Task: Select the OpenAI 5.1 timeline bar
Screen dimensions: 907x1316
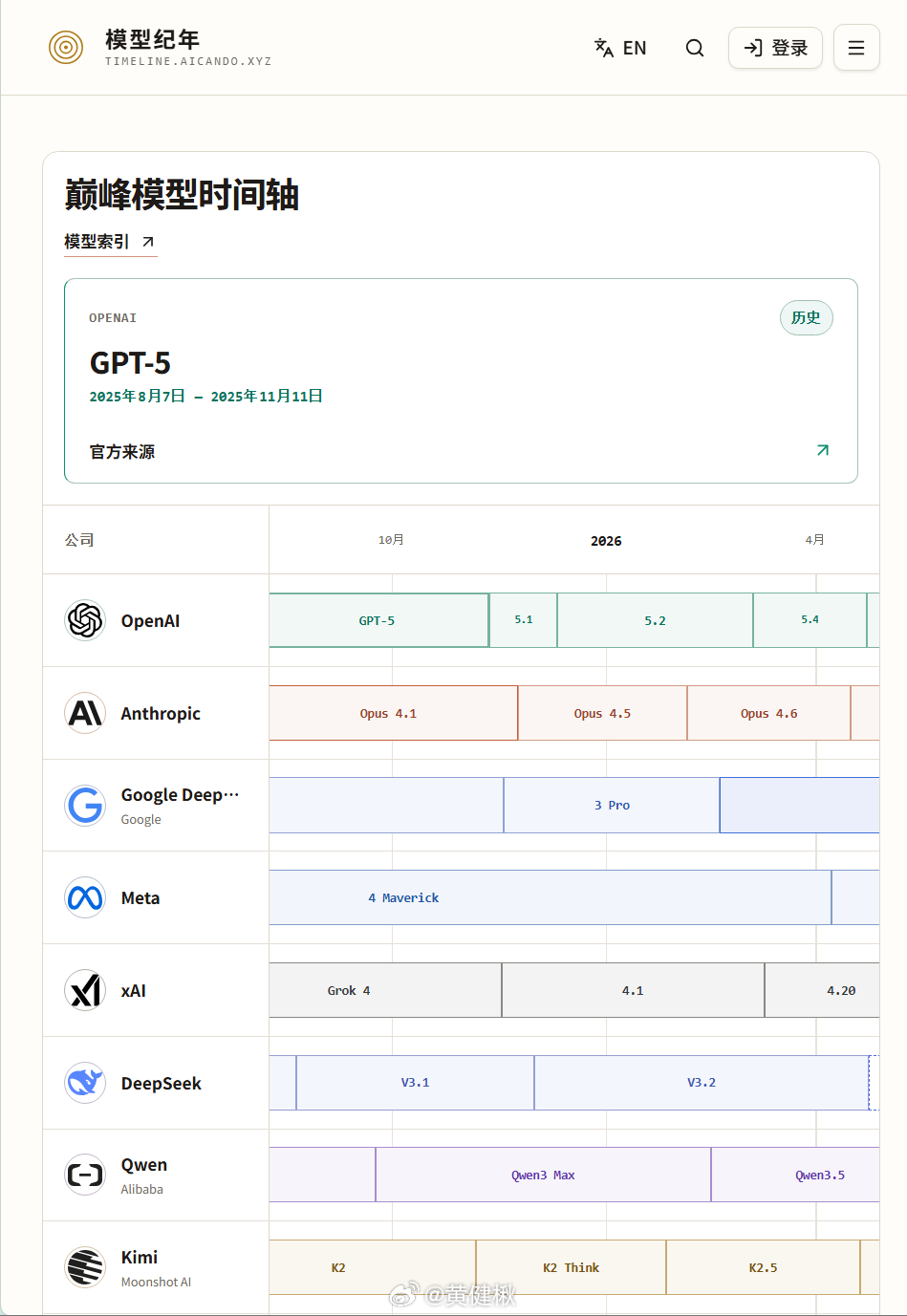Action: pyautogui.click(x=524, y=620)
